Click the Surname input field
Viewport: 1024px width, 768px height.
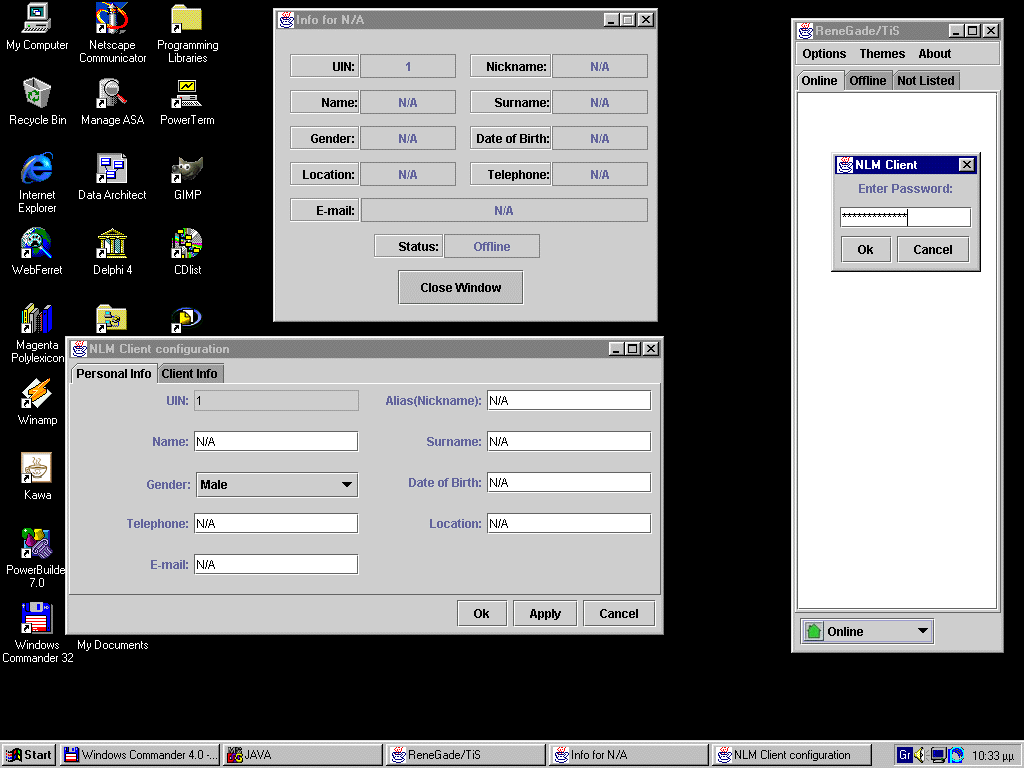[x=569, y=441]
